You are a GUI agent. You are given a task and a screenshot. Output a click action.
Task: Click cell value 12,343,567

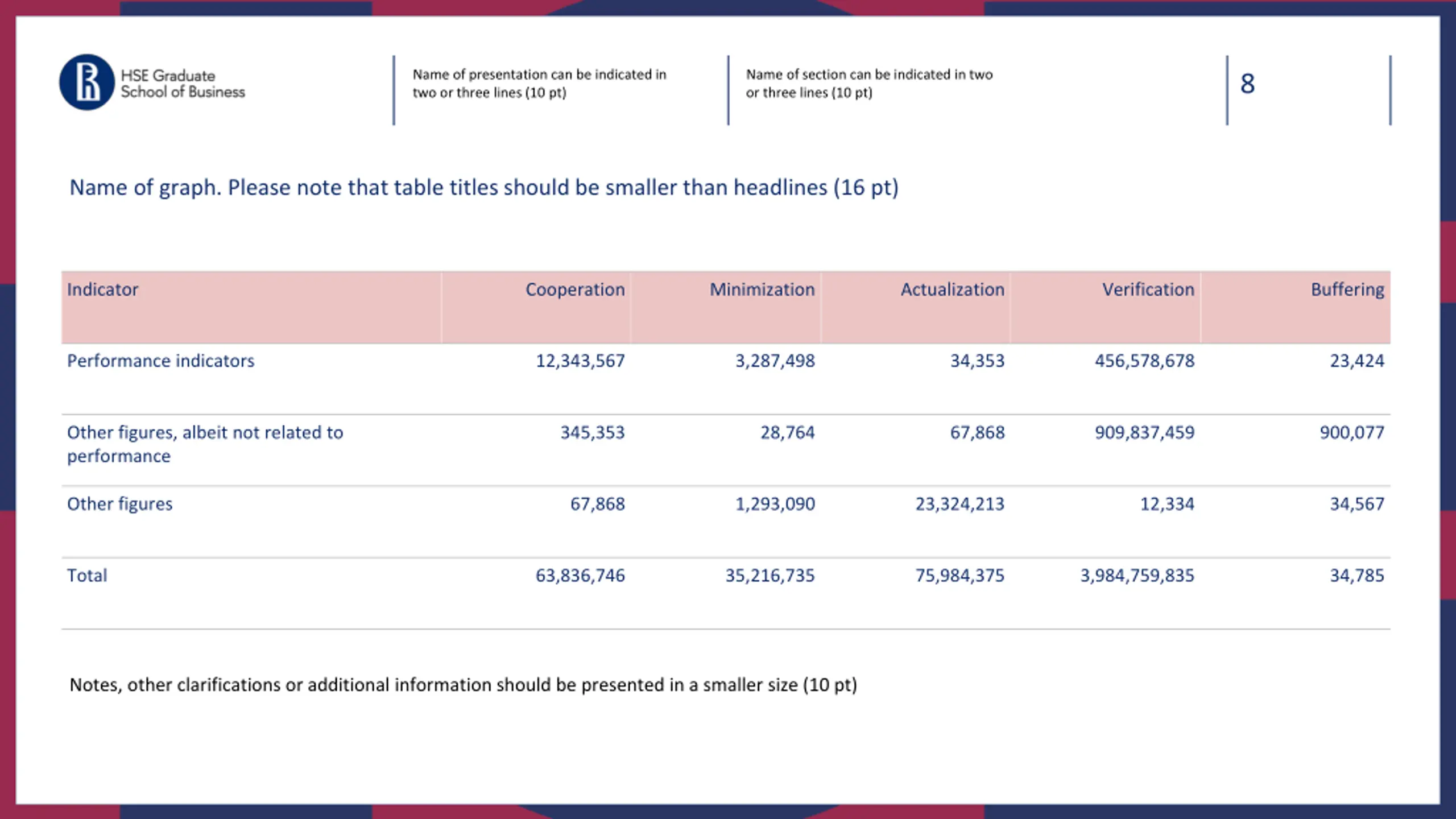coord(580,361)
